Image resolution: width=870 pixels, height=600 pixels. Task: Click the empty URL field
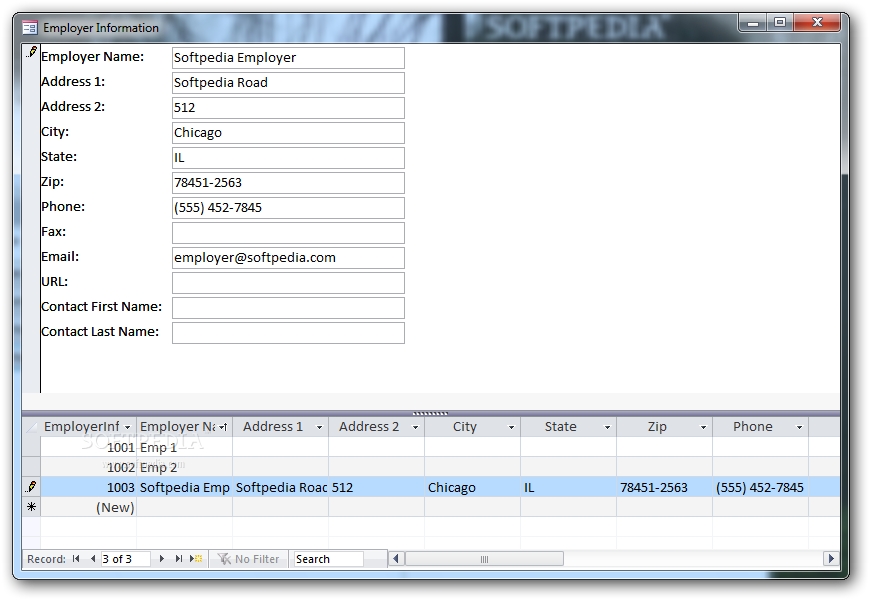click(288, 283)
